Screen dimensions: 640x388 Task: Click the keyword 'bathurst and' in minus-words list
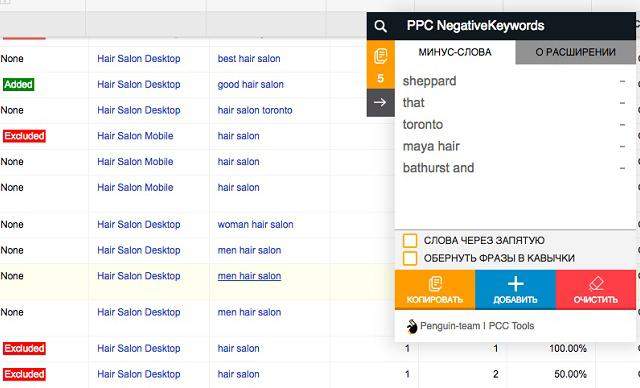[438, 168]
